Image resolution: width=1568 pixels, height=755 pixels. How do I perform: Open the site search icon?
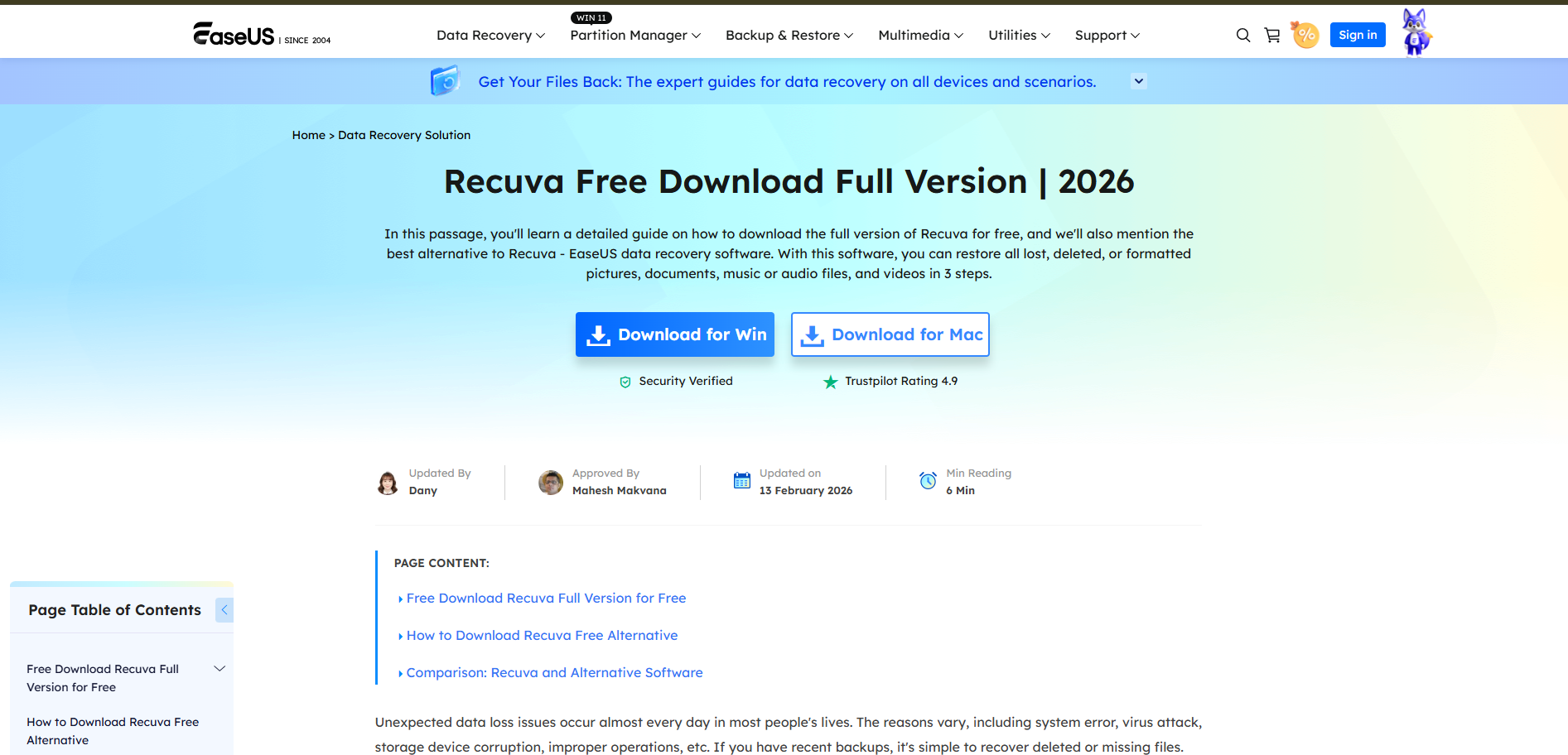pos(1243,35)
